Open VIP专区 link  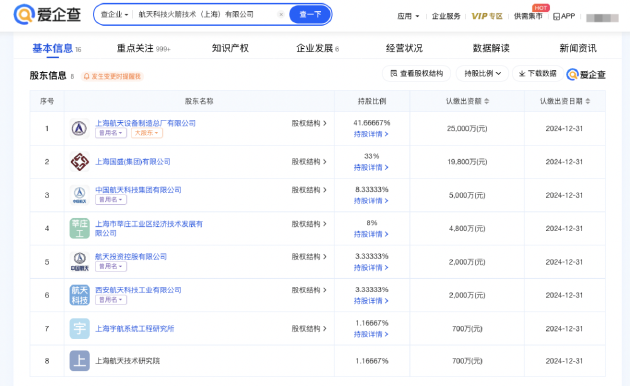(487, 16)
